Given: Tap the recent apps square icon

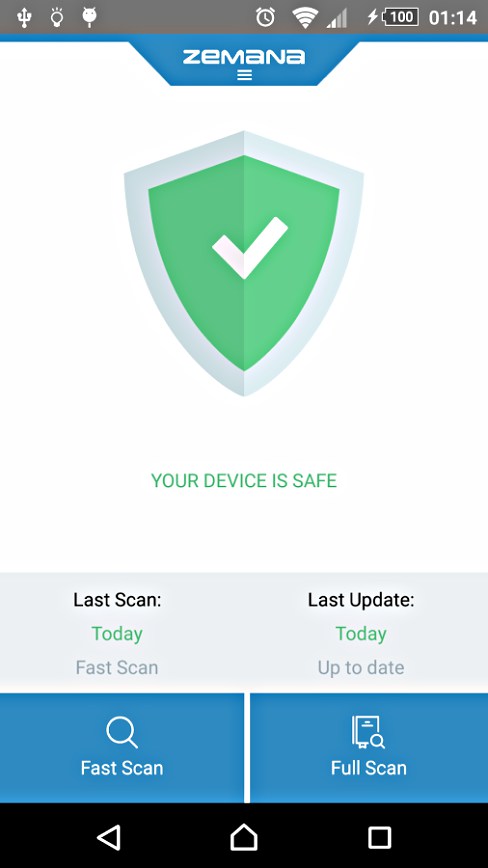Looking at the screenshot, I should pyautogui.click(x=380, y=838).
